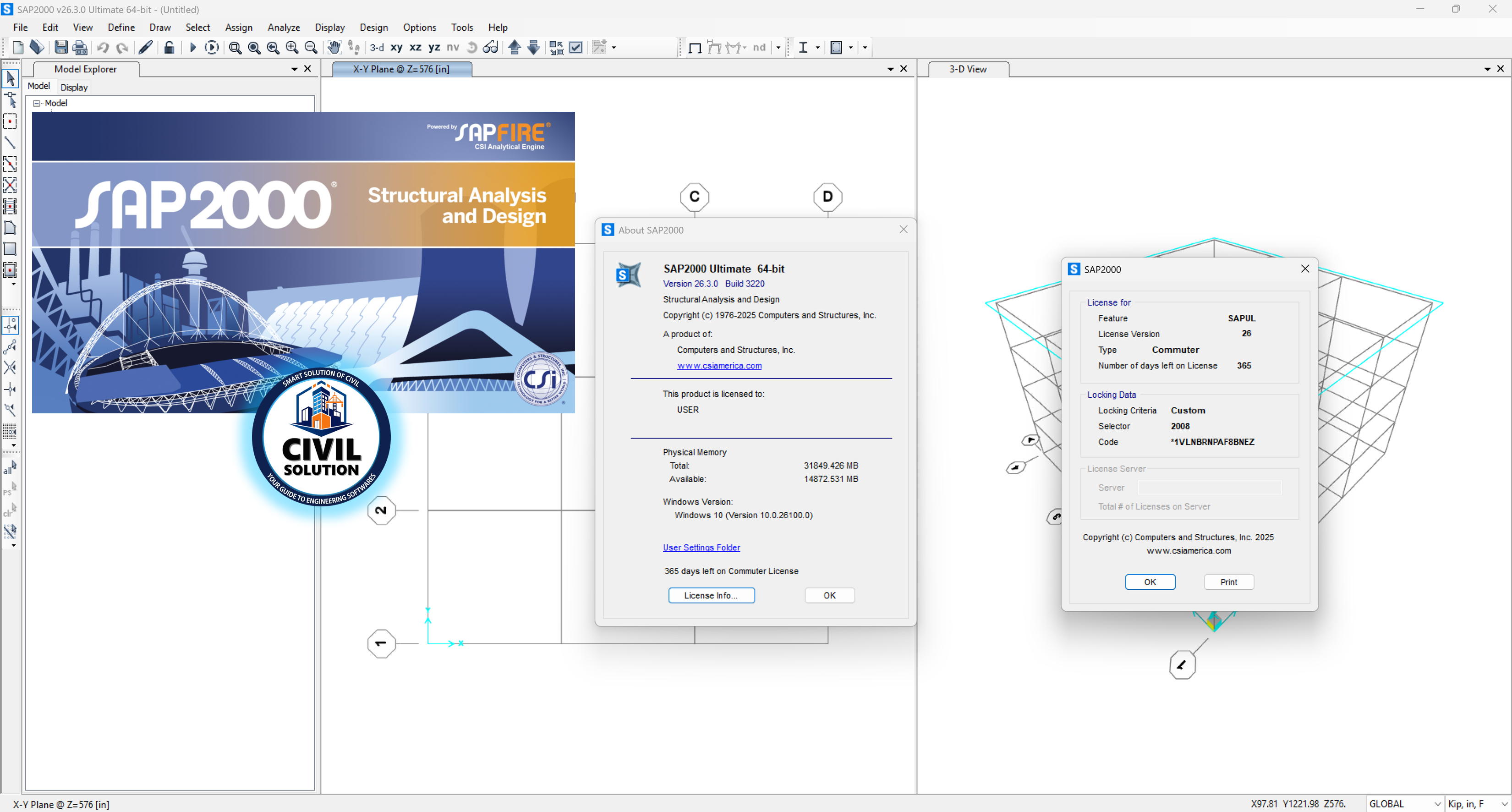Click the Run Analysis button on toolbar
Image resolution: width=1512 pixels, height=812 pixels.
coord(192,48)
